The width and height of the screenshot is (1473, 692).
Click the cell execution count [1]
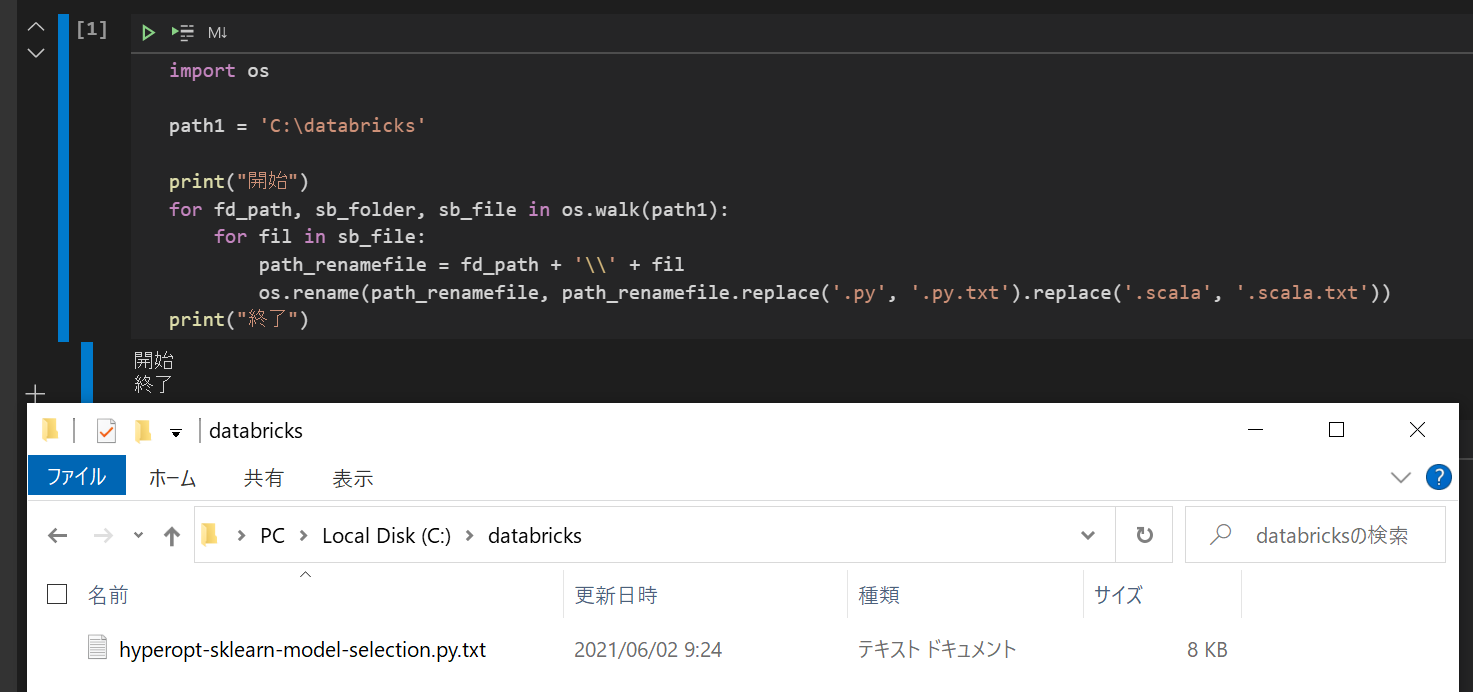(92, 29)
